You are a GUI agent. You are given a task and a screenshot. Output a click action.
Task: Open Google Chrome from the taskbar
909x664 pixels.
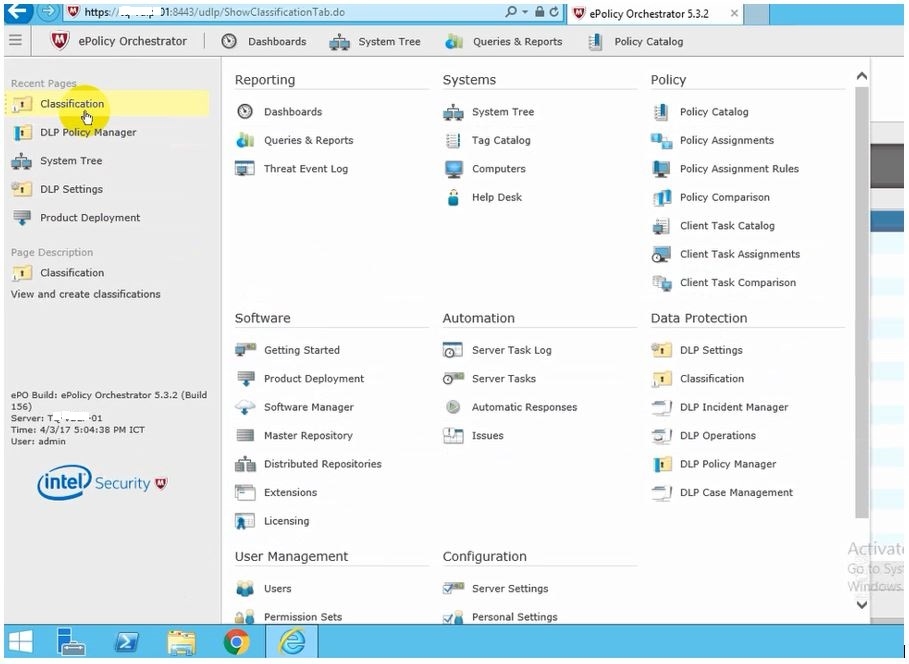[x=236, y=642]
